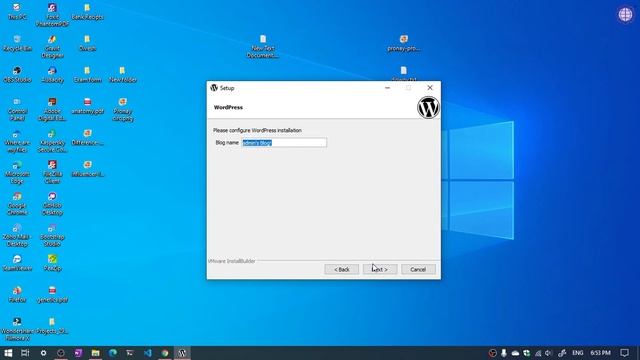Select the genetics.pdf desktop file
Viewport: 640px width, 360px height.
click(52, 294)
